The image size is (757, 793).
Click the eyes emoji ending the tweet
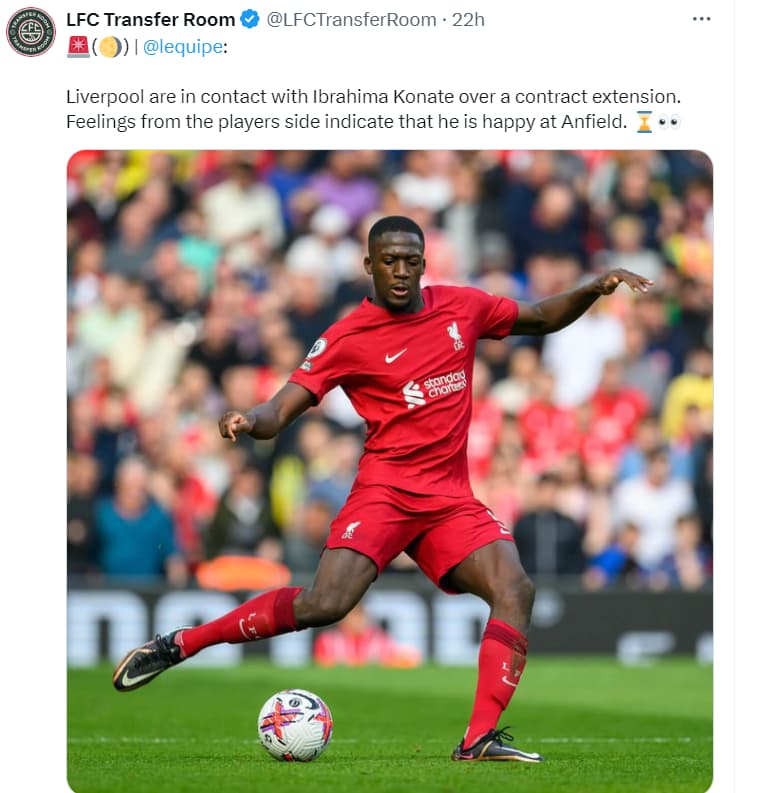pyautogui.click(x=669, y=122)
